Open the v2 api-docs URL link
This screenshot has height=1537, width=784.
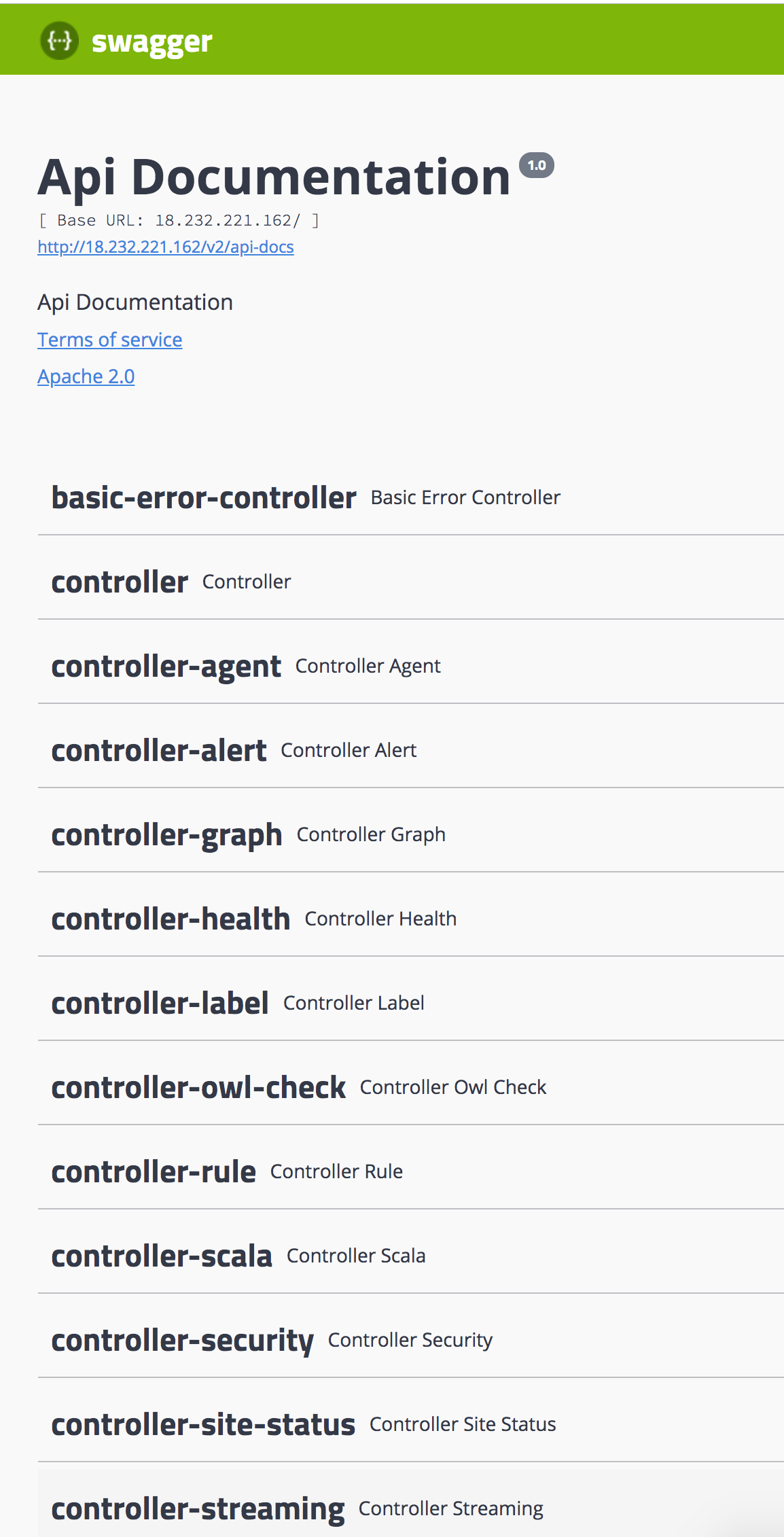click(165, 247)
